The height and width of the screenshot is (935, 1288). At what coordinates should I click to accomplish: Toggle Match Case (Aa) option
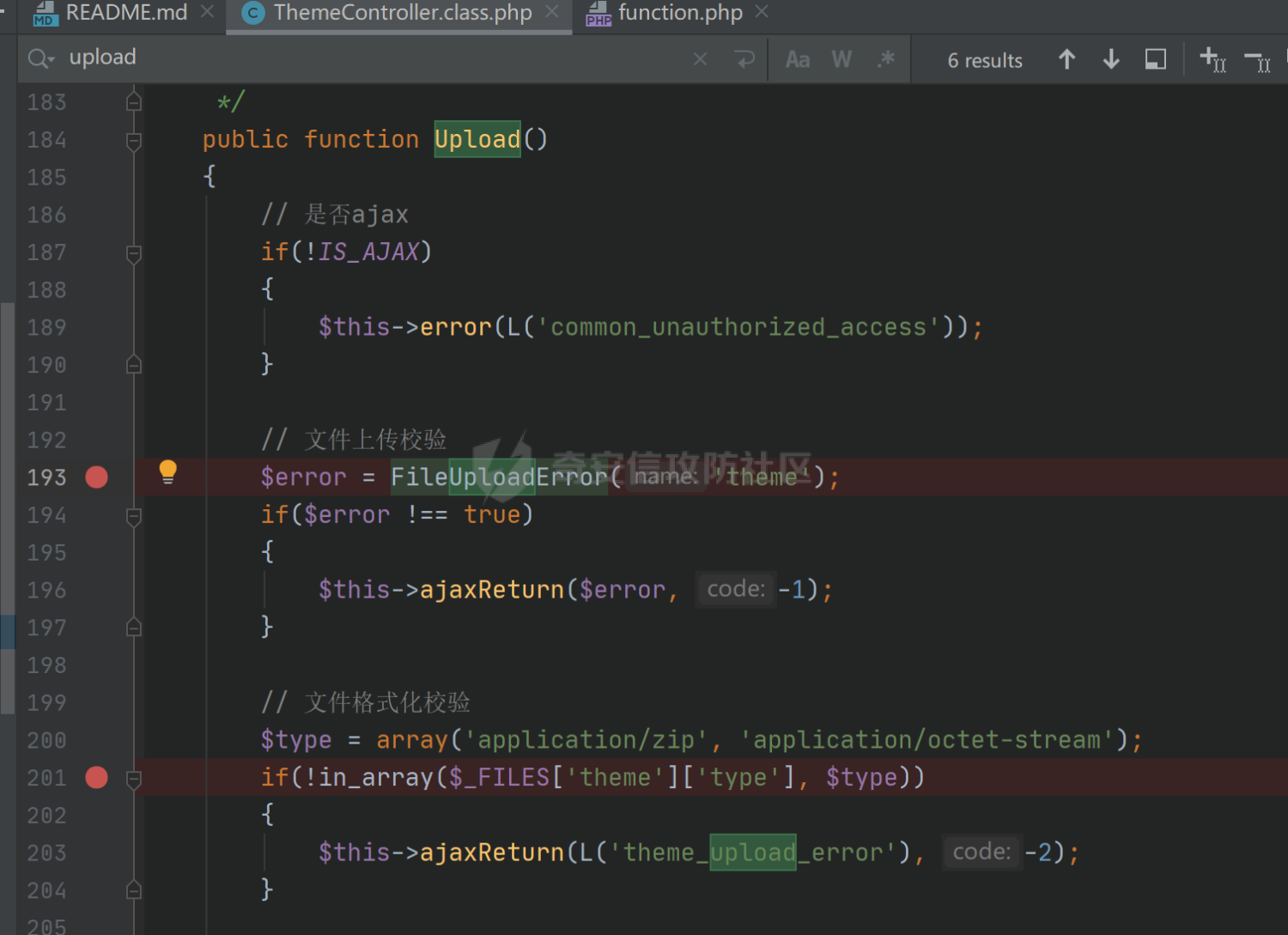tap(797, 59)
